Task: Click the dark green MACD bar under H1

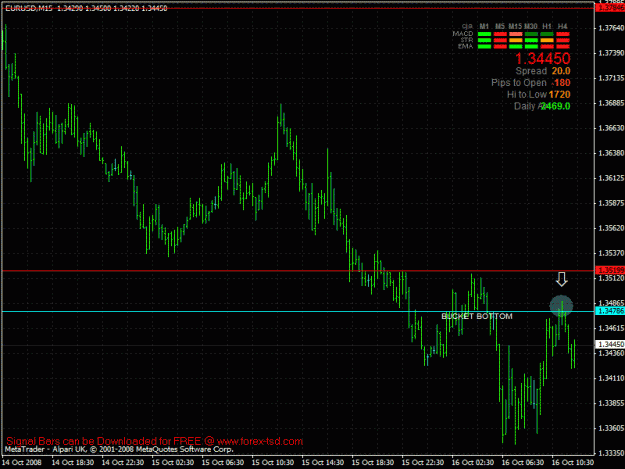Action: pos(547,34)
